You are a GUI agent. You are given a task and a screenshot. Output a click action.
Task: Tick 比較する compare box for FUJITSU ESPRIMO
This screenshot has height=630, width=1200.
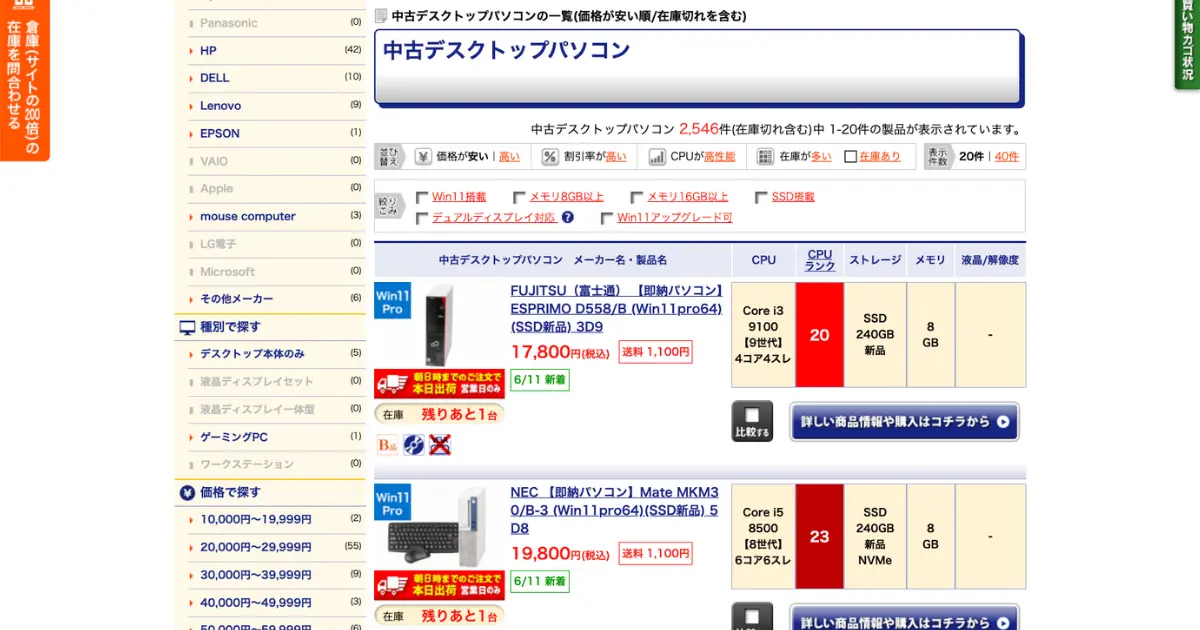(752, 414)
